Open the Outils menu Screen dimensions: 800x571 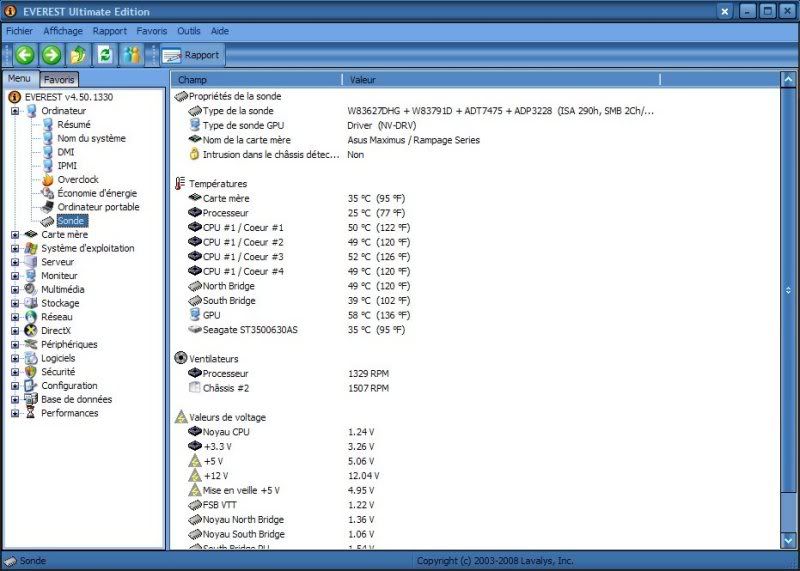point(189,31)
